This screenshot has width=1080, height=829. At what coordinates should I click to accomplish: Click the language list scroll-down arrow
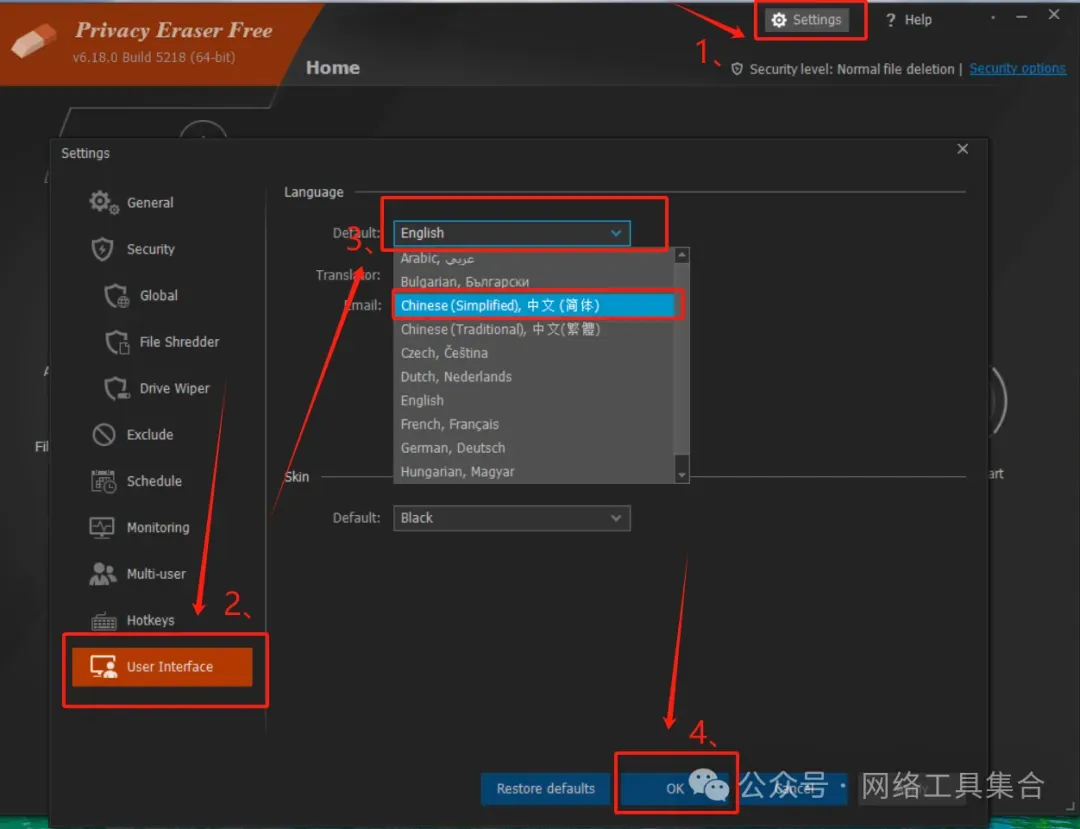682,475
